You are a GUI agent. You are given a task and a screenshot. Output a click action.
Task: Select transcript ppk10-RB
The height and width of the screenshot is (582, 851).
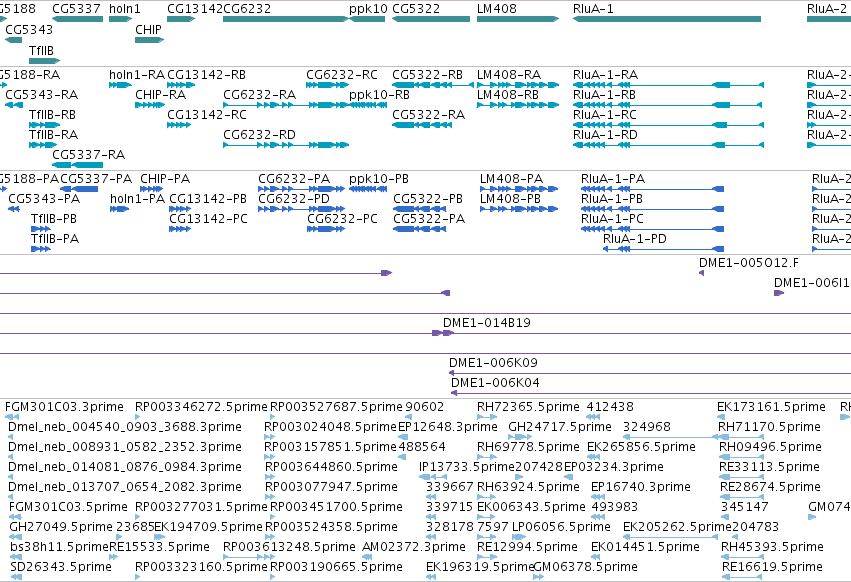click(x=379, y=94)
